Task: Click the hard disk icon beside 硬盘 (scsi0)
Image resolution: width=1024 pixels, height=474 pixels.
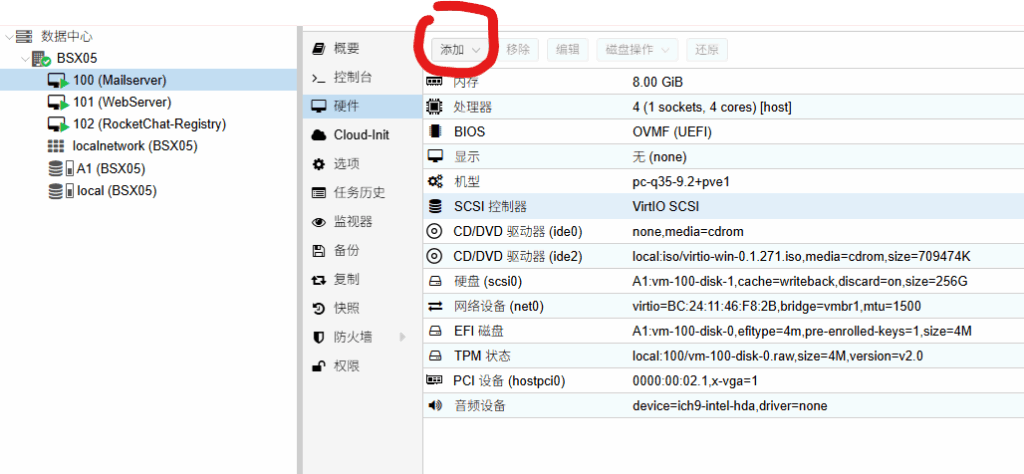Action: (x=434, y=281)
